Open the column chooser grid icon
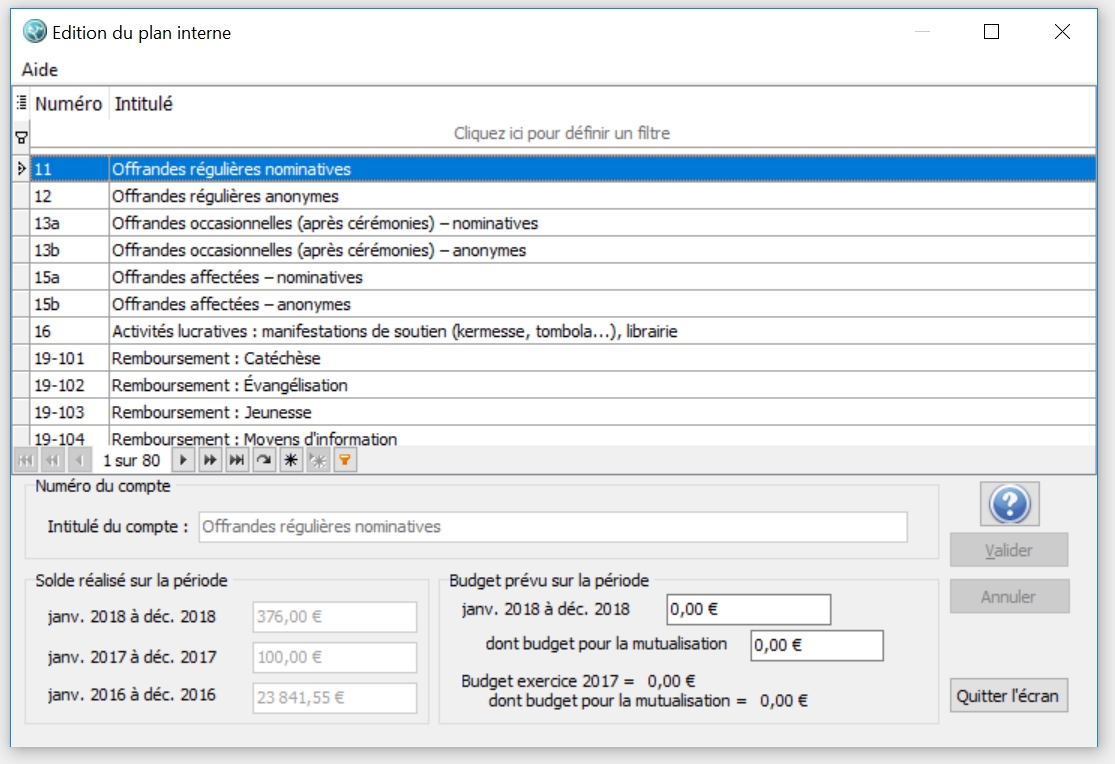 click(21, 103)
